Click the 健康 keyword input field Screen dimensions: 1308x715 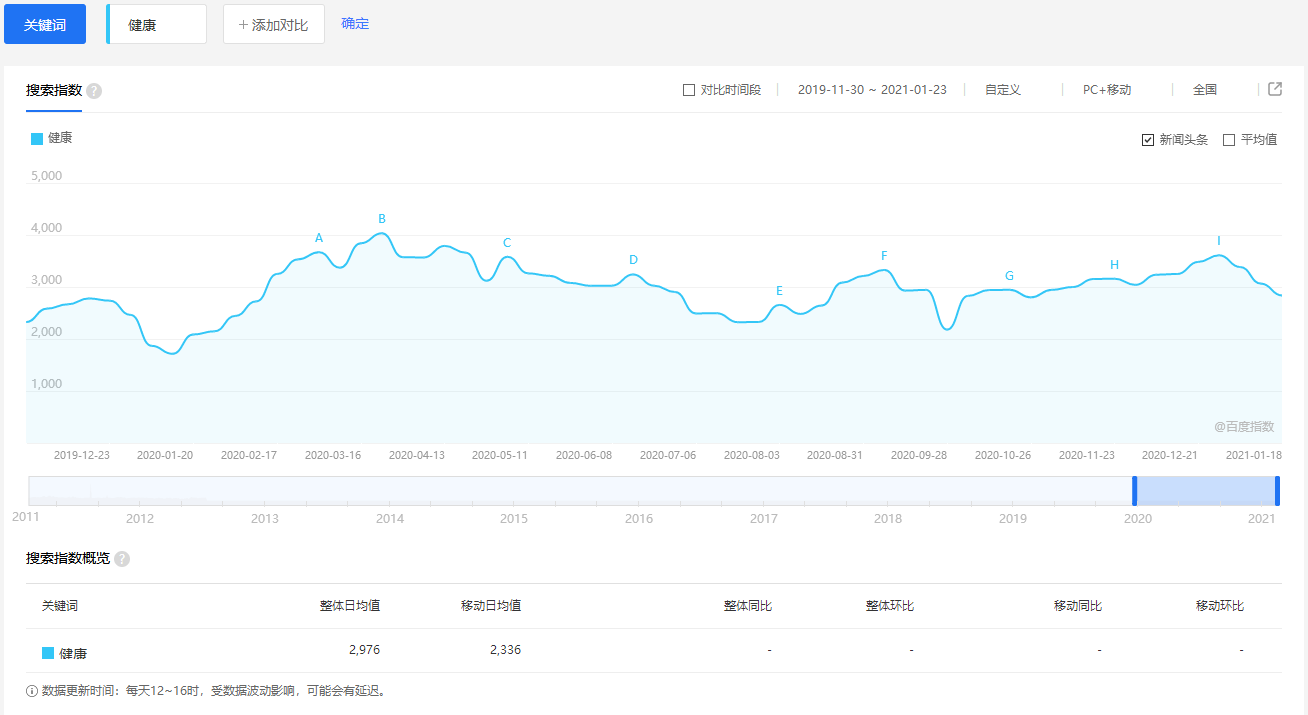(157, 24)
